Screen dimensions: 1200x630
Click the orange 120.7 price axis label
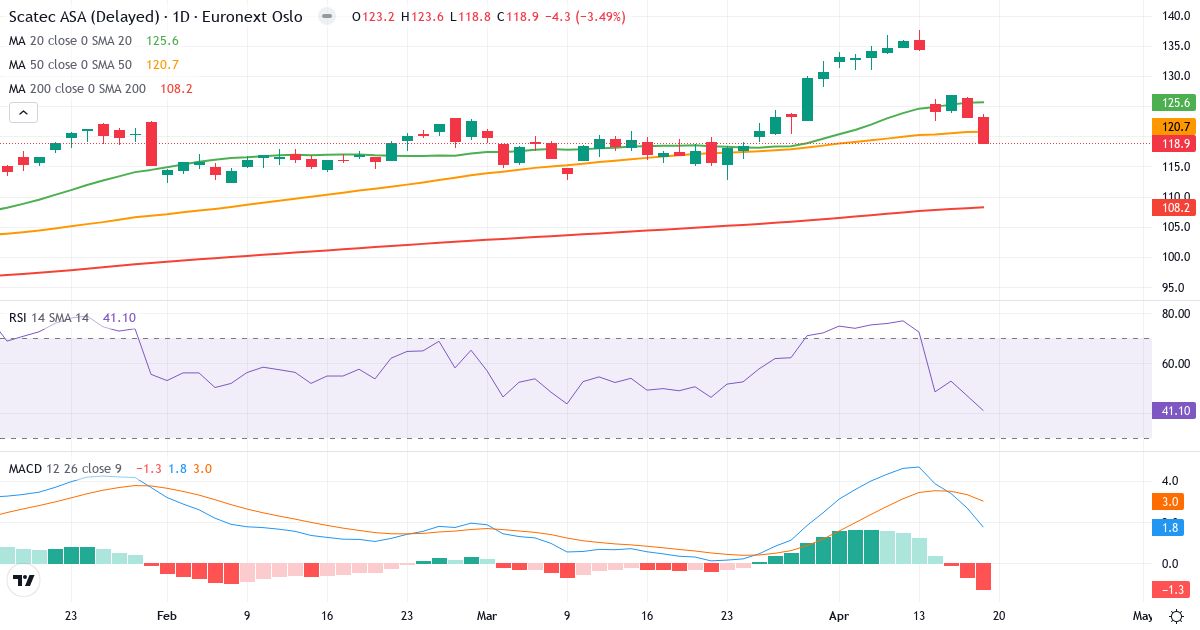[x=1171, y=127]
